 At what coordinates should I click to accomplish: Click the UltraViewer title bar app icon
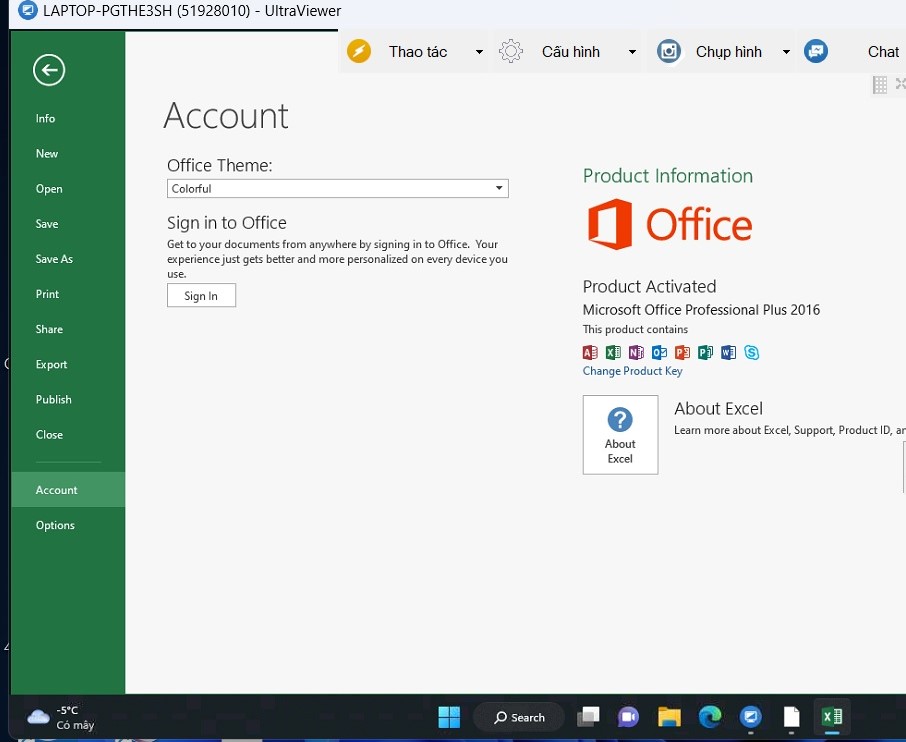27,10
